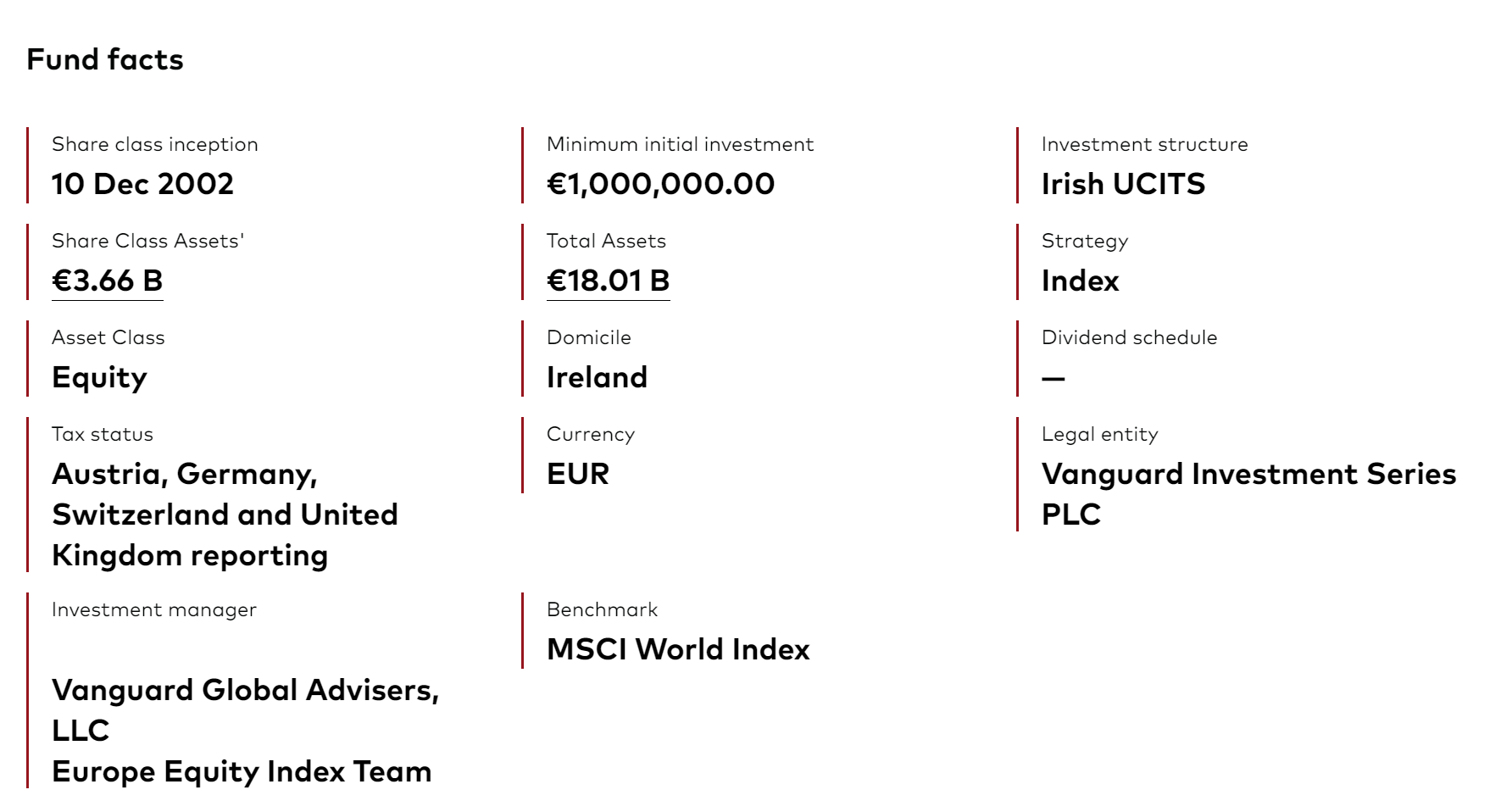Click the Irish UCITS investment structure value
Screen dimensions: 1490x812
pos(1123,184)
